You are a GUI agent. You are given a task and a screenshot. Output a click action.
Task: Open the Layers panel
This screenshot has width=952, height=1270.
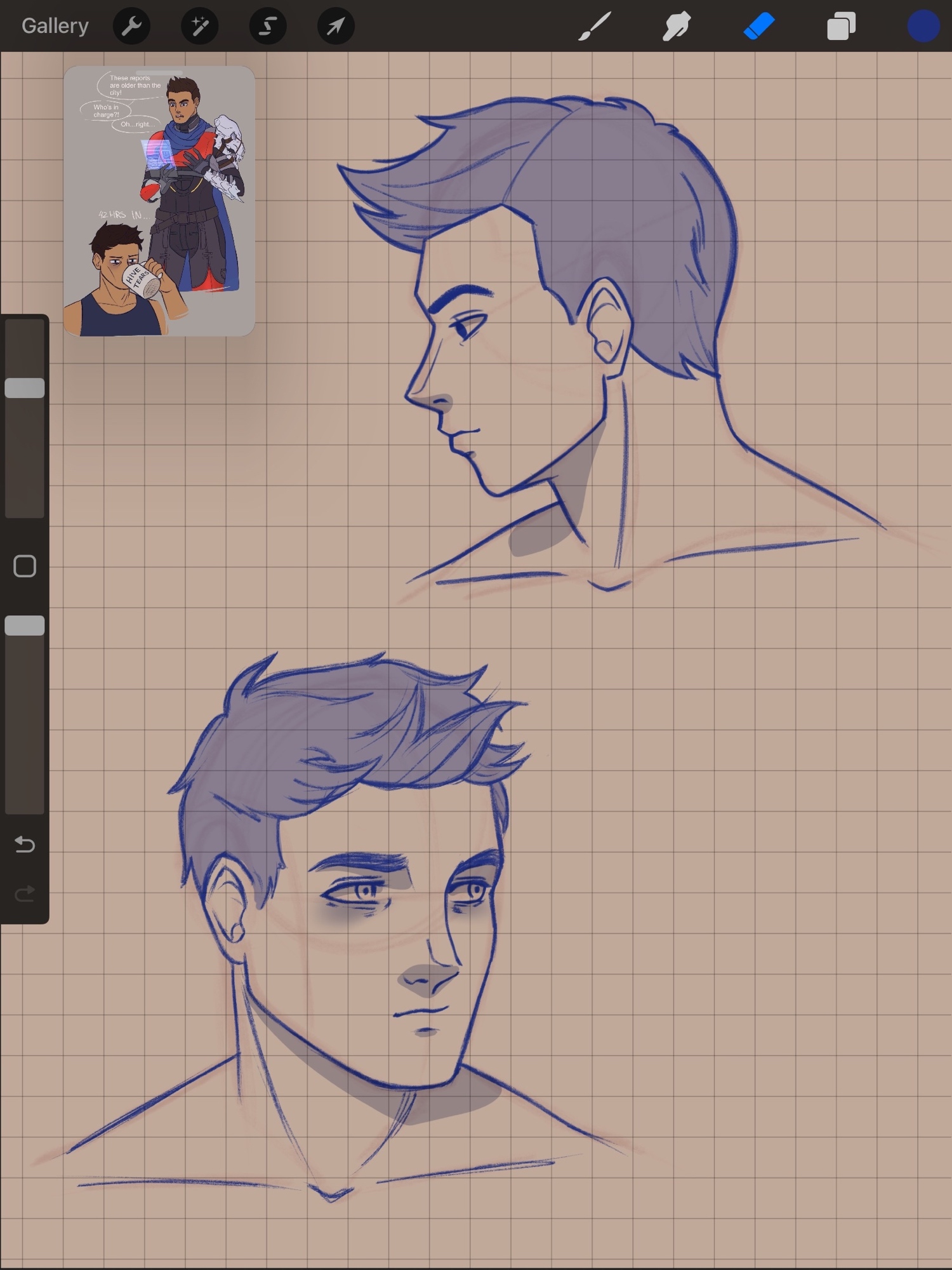[x=841, y=27]
